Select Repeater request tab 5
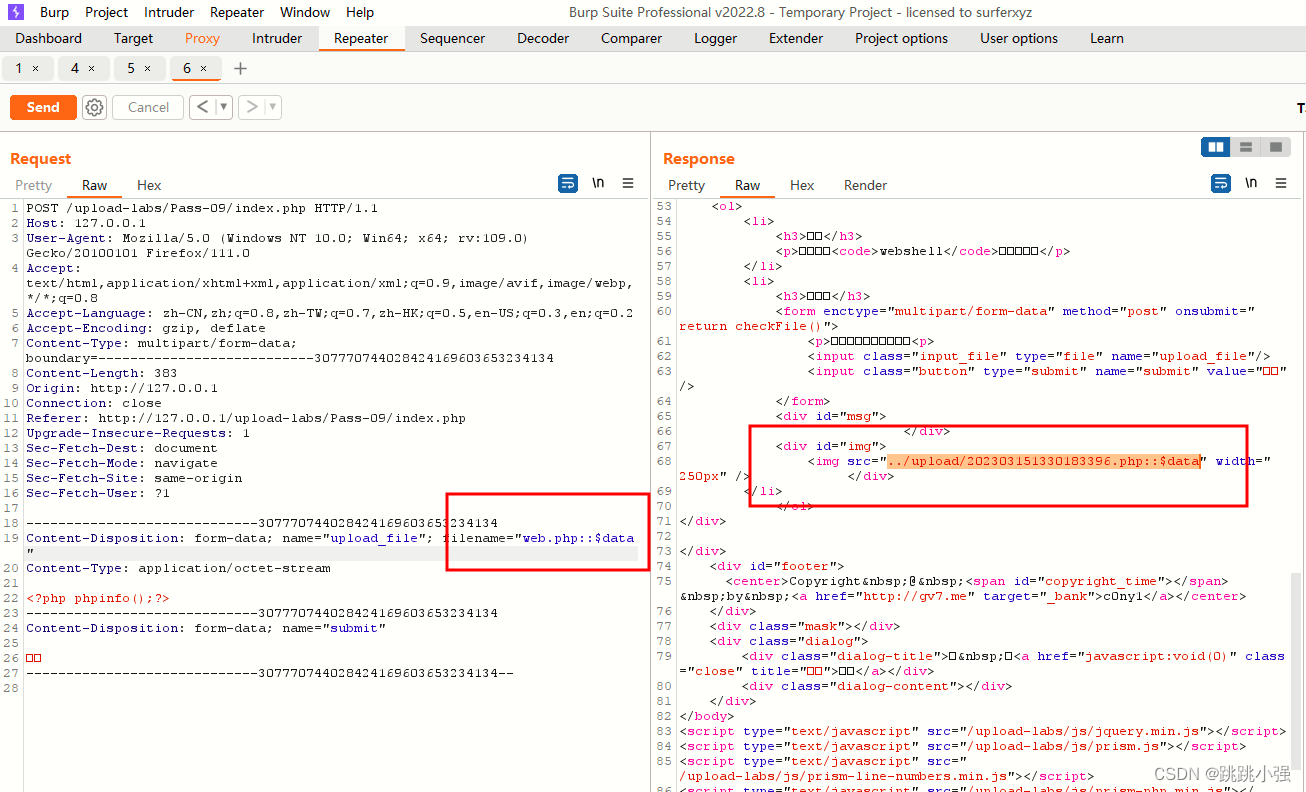 (131, 68)
